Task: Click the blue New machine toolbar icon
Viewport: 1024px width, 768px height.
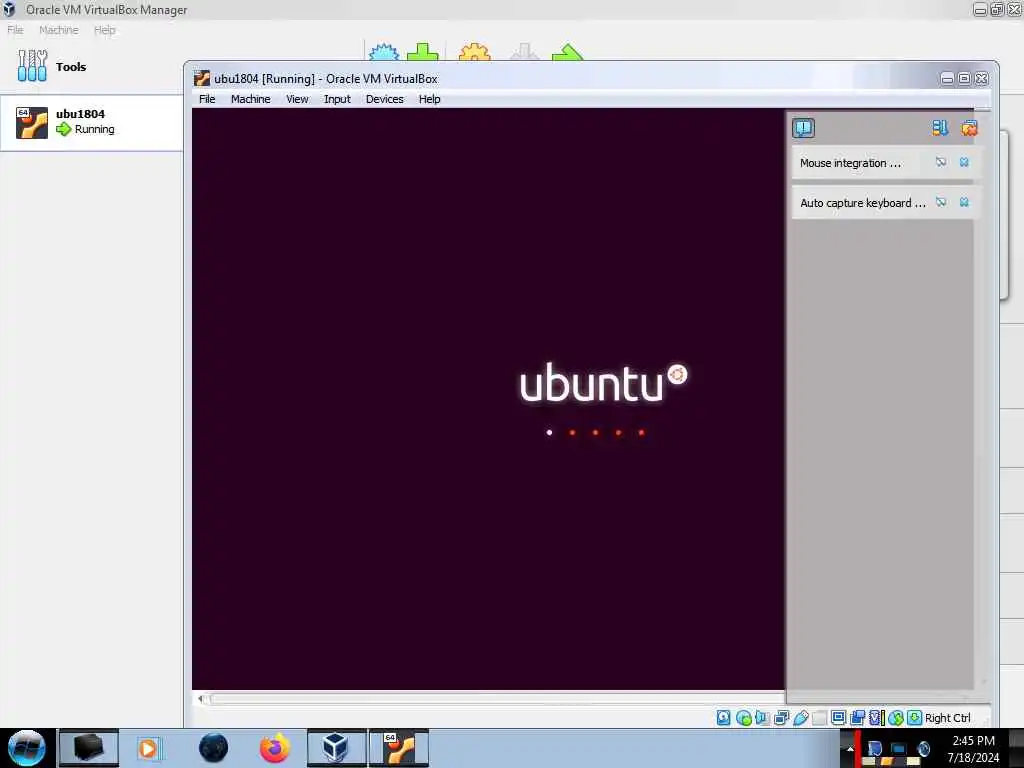Action: [x=383, y=52]
